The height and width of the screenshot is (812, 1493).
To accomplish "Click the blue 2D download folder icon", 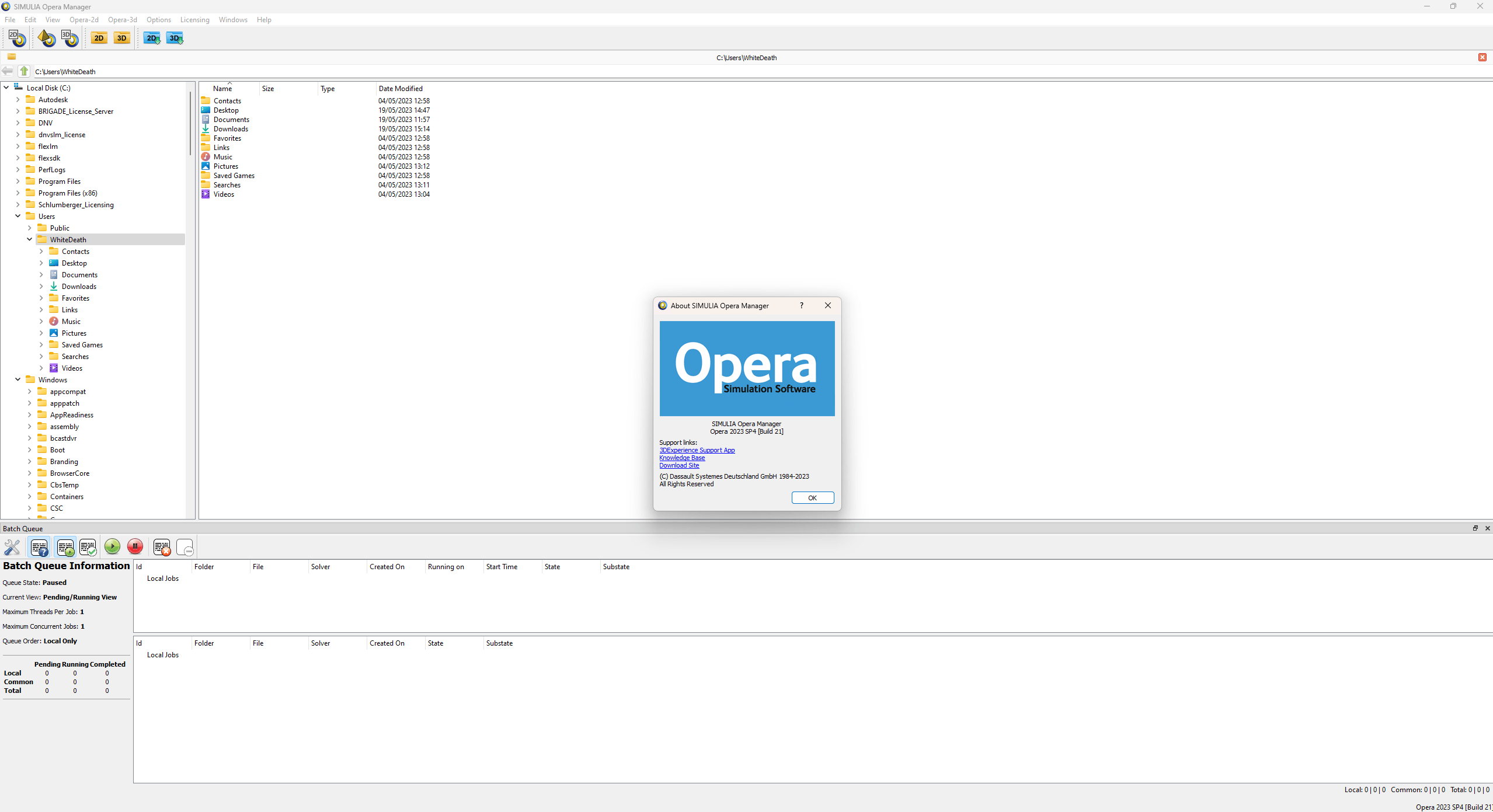I will tap(152, 39).
